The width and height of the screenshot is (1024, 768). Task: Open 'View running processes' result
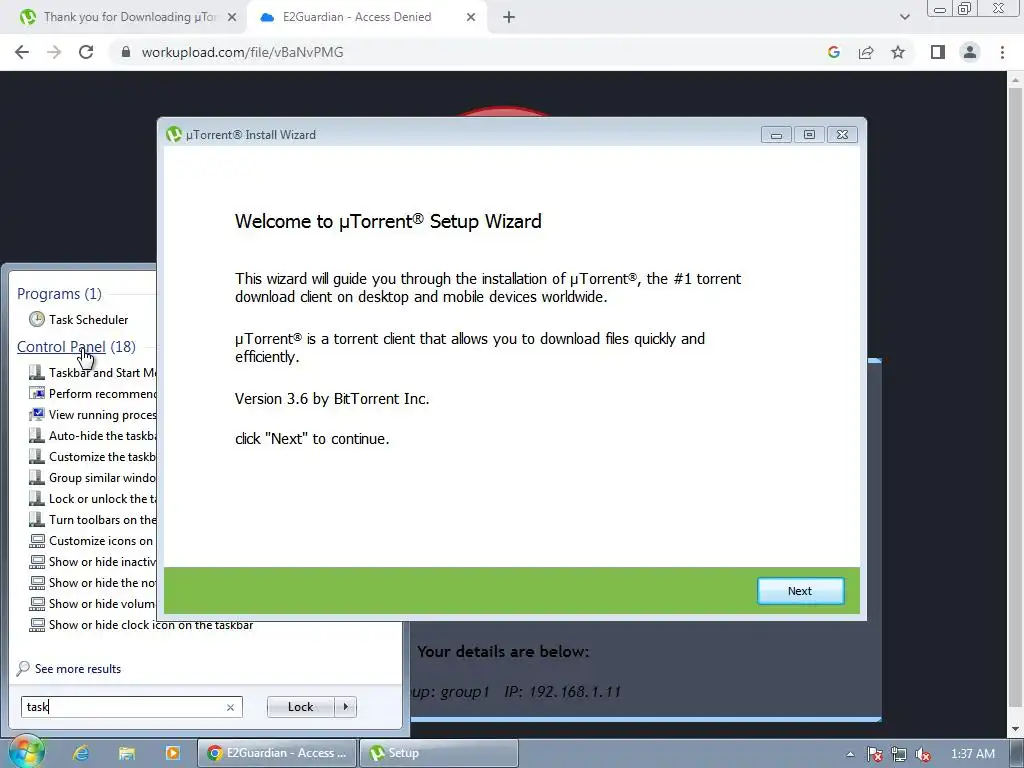(x=92, y=415)
